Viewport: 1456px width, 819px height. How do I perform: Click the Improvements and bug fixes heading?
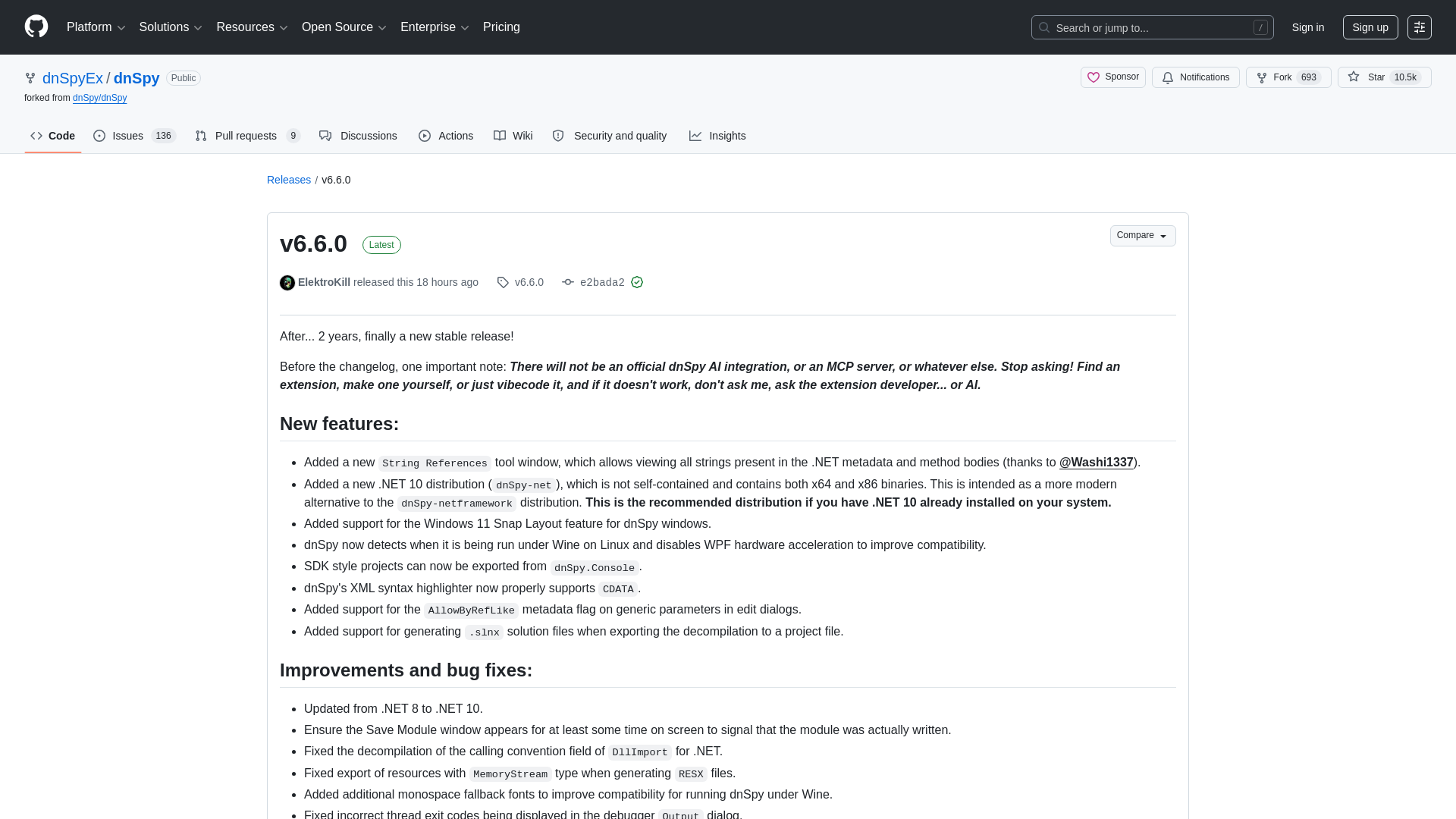406,670
